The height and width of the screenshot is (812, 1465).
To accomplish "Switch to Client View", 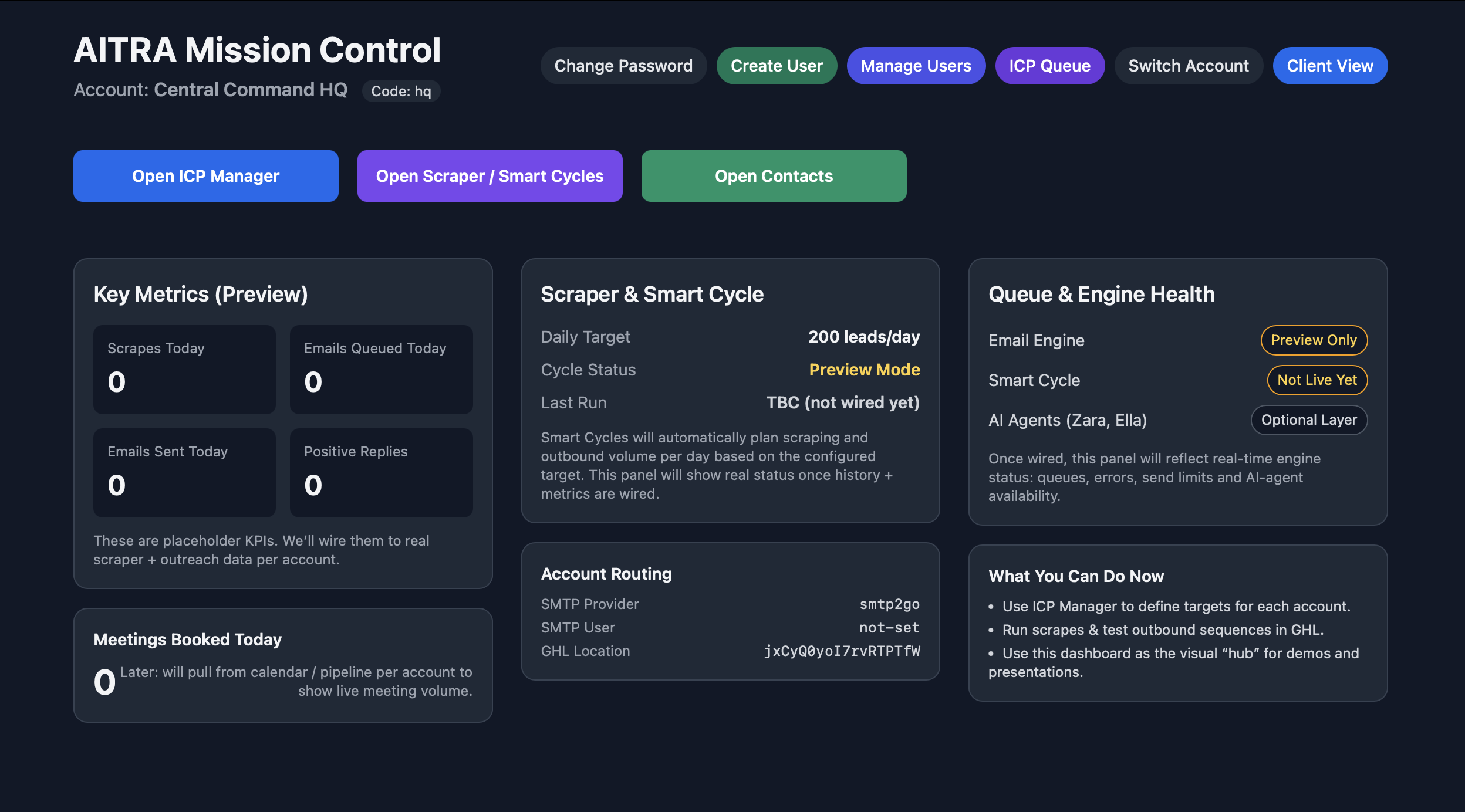I will click(1329, 66).
